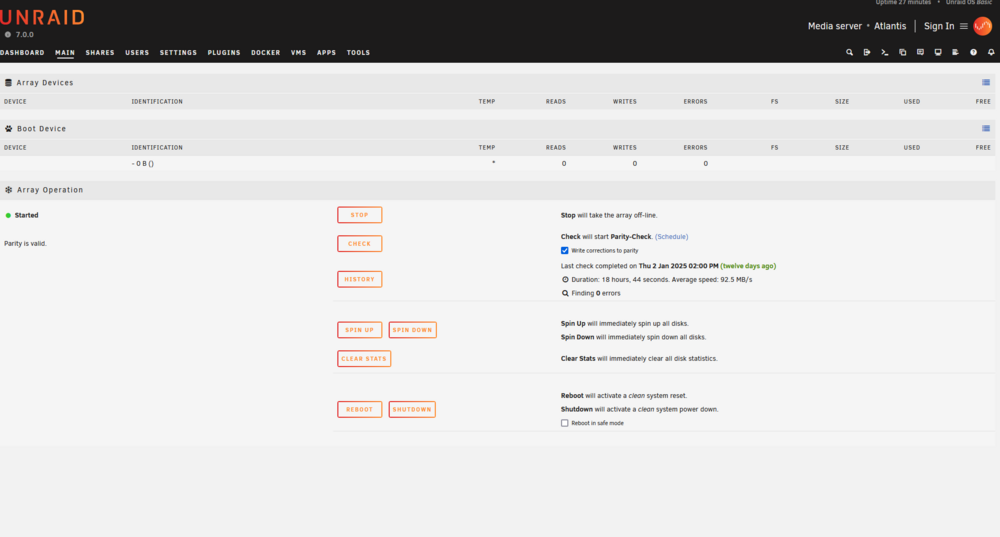The image size is (1000, 537).
Task: Click the feedback icon in header
Action: point(920,52)
